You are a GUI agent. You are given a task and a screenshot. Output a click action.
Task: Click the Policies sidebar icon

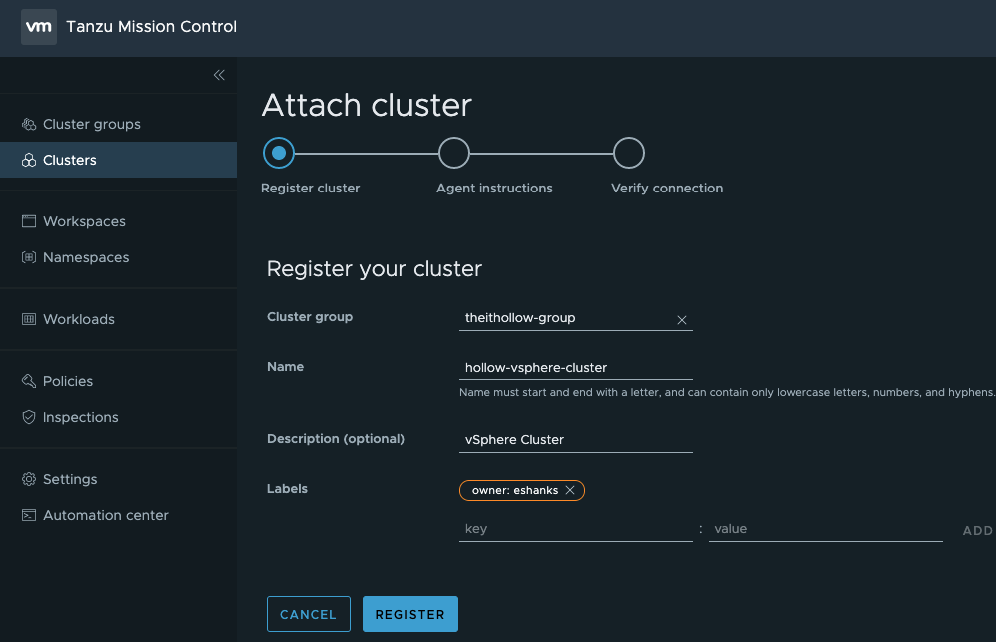click(x=29, y=381)
